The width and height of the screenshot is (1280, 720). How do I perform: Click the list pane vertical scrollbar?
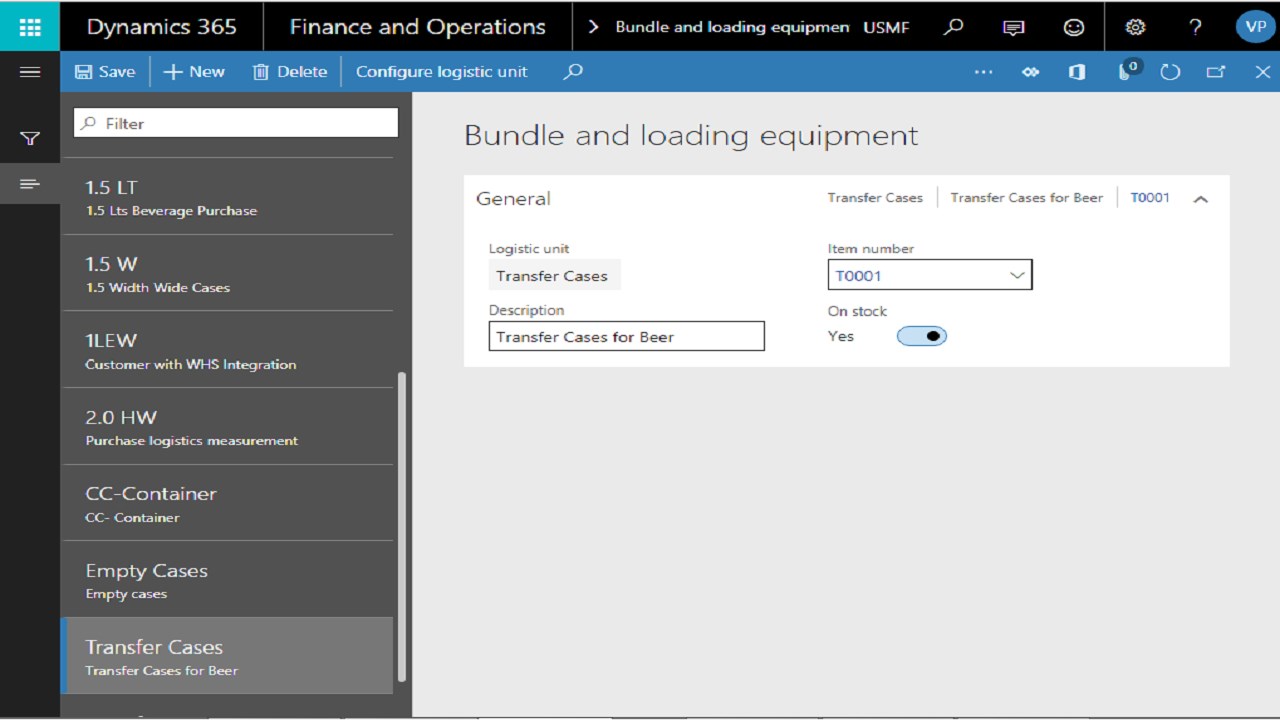point(402,527)
